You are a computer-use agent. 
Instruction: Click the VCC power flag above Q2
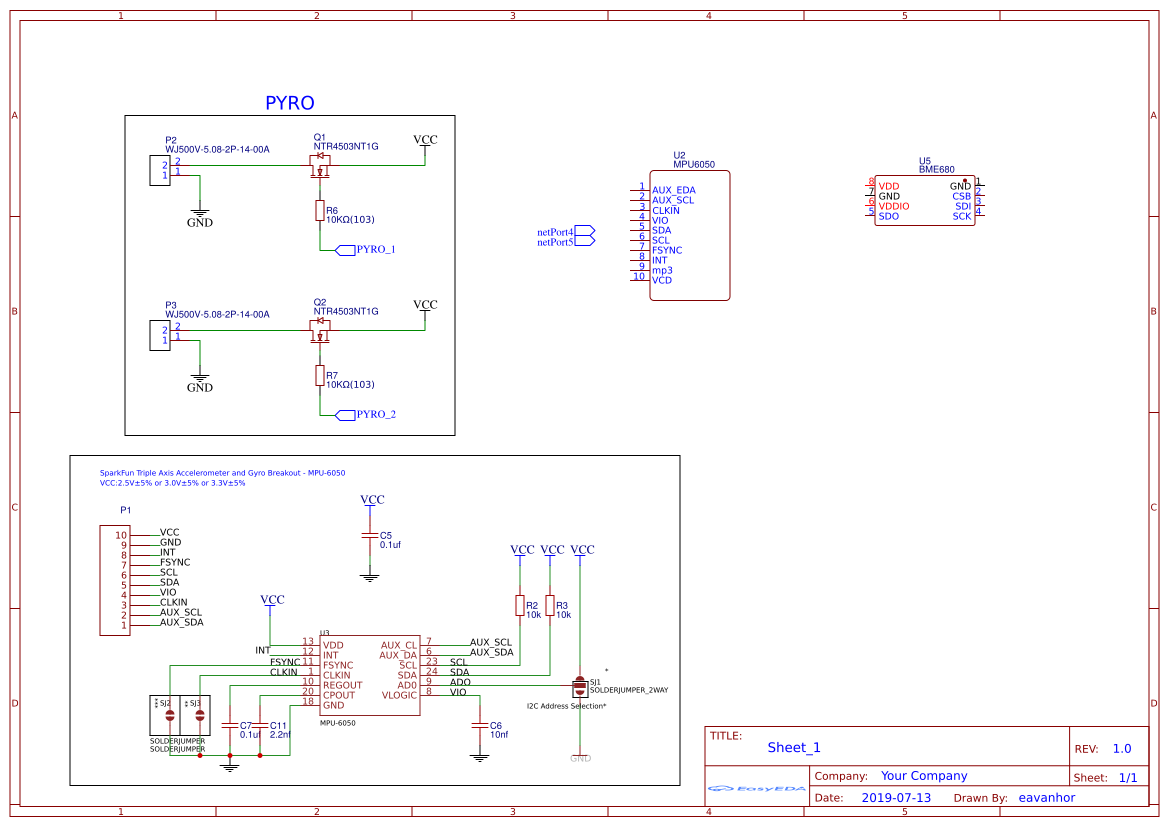tap(425, 305)
